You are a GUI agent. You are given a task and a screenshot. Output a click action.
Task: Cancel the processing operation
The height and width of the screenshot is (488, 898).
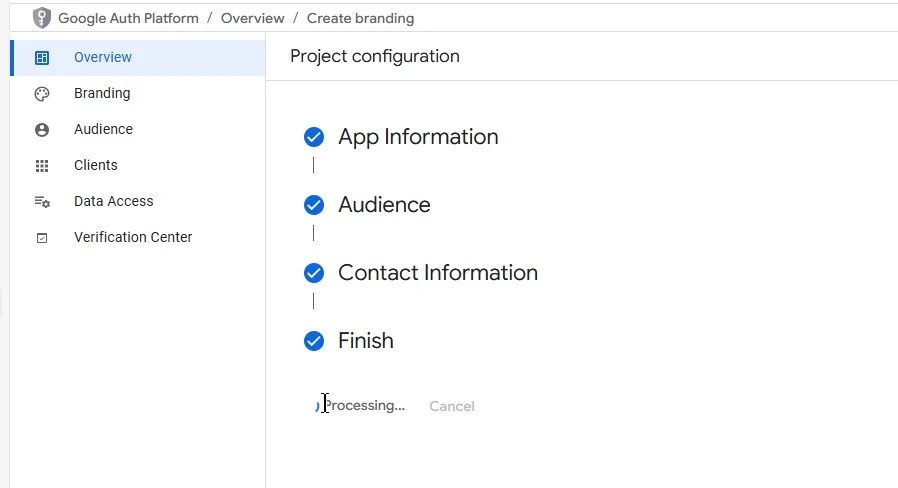click(452, 406)
